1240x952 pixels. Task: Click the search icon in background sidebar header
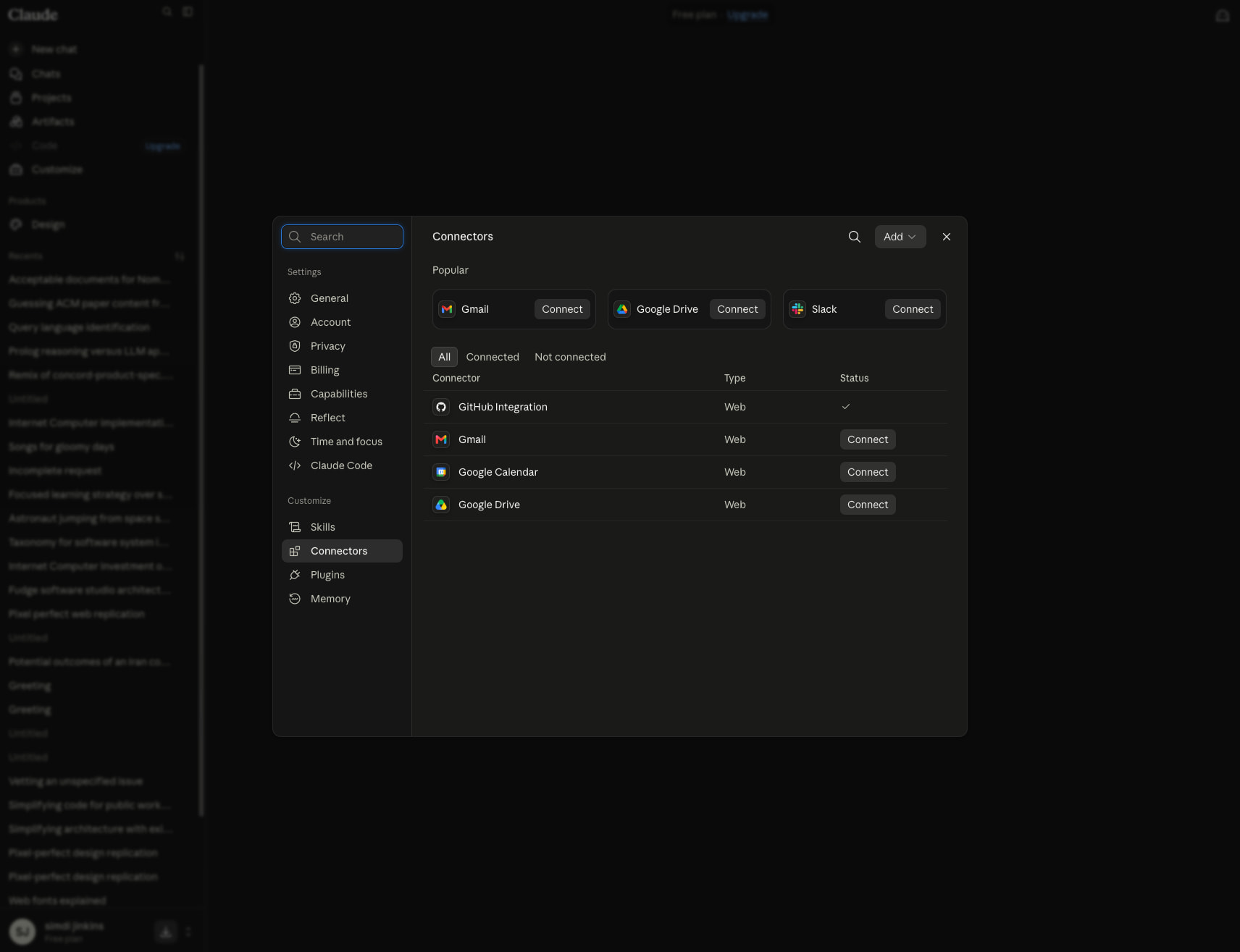pyautogui.click(x=167, y=12)
